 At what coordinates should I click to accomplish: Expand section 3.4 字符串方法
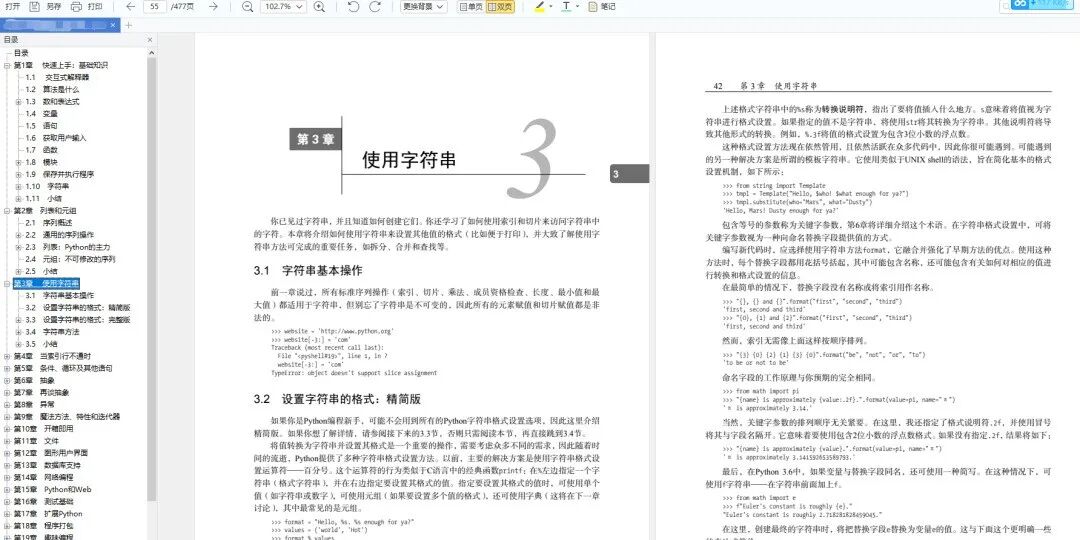tap(19, 332)
